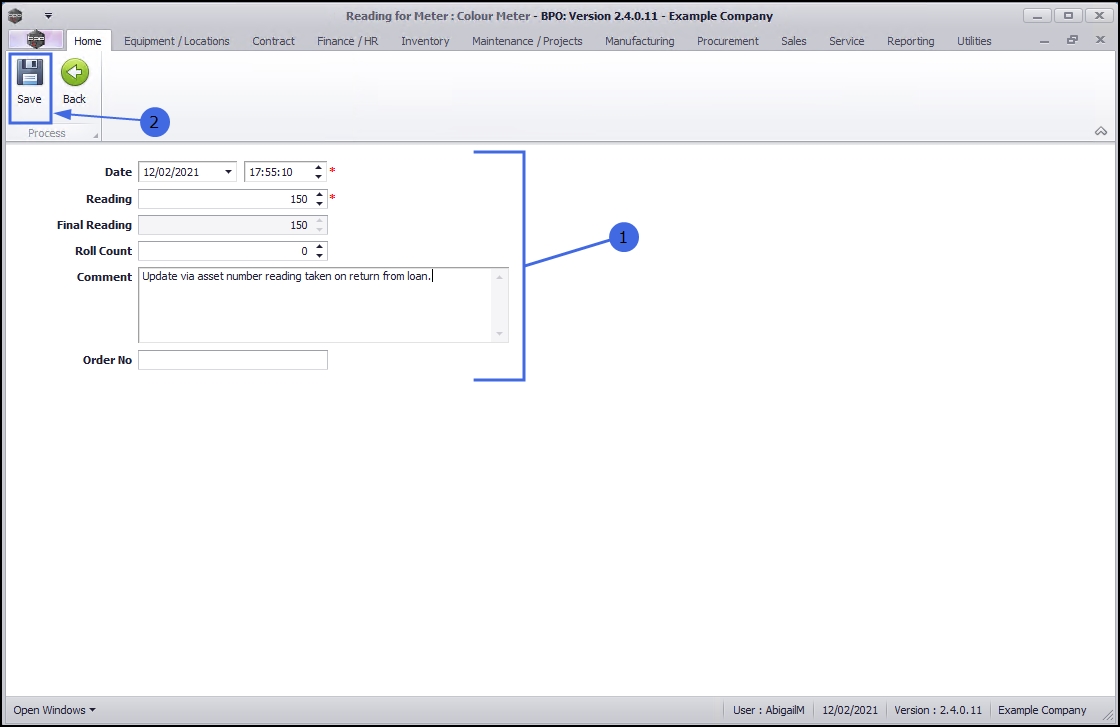Click User : AbigailM in status bar
This screenshot has width=1120, height=727.
point(769,710)
